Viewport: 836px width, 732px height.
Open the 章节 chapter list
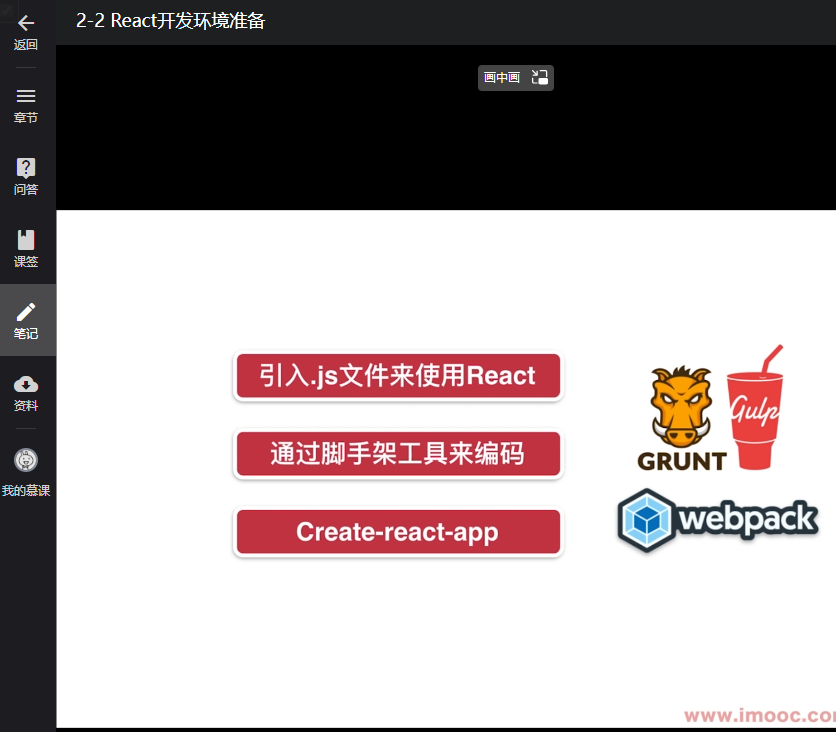coord(26,106)
